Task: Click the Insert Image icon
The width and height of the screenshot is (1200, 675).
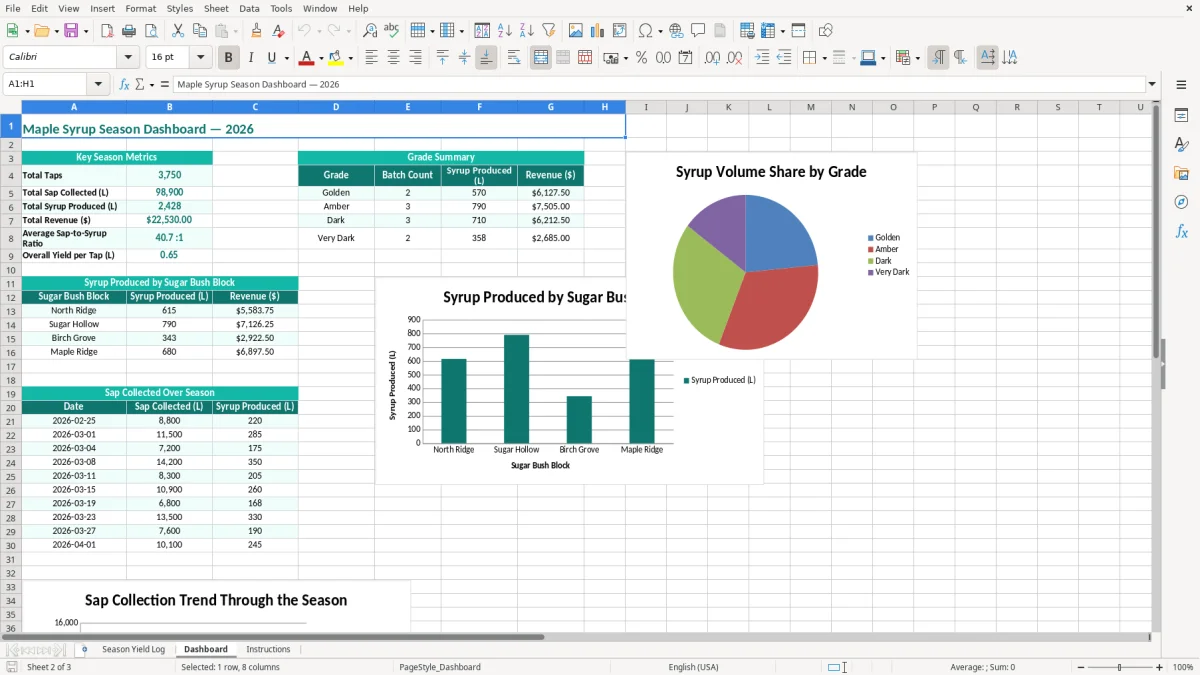Action: pyautogui.click(x=576, y=31)
